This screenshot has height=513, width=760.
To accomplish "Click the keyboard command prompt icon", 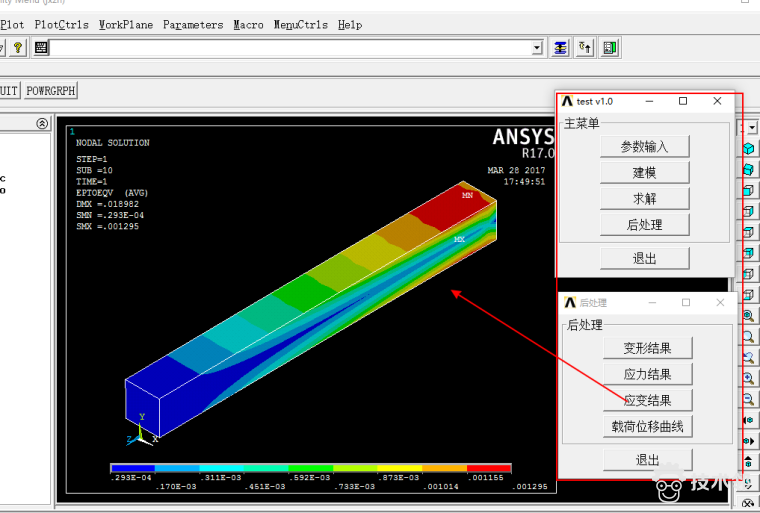I will (x=41, y=48).
